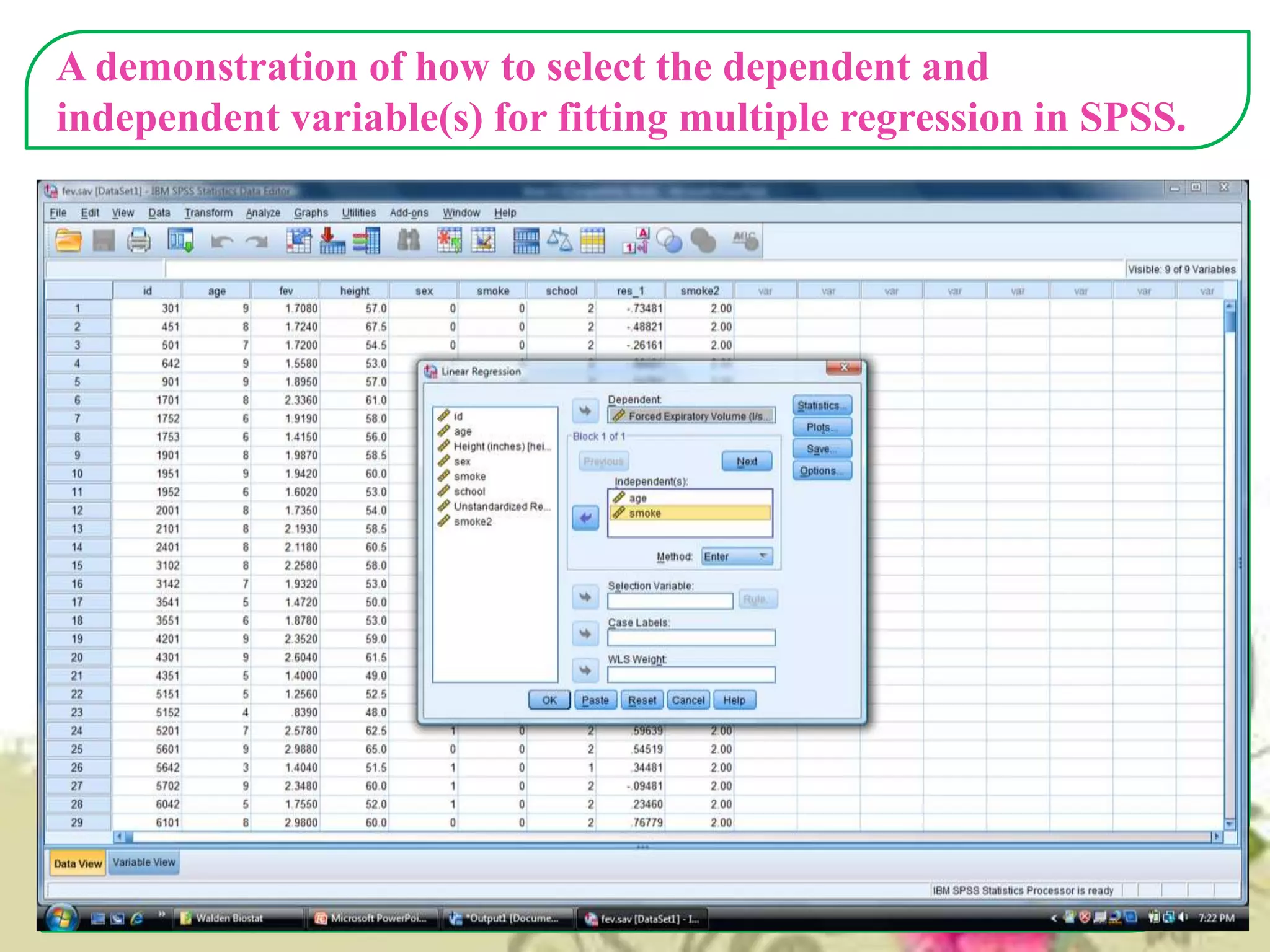Click the fev column header
1270x952 pixels.
coord(286,291)
